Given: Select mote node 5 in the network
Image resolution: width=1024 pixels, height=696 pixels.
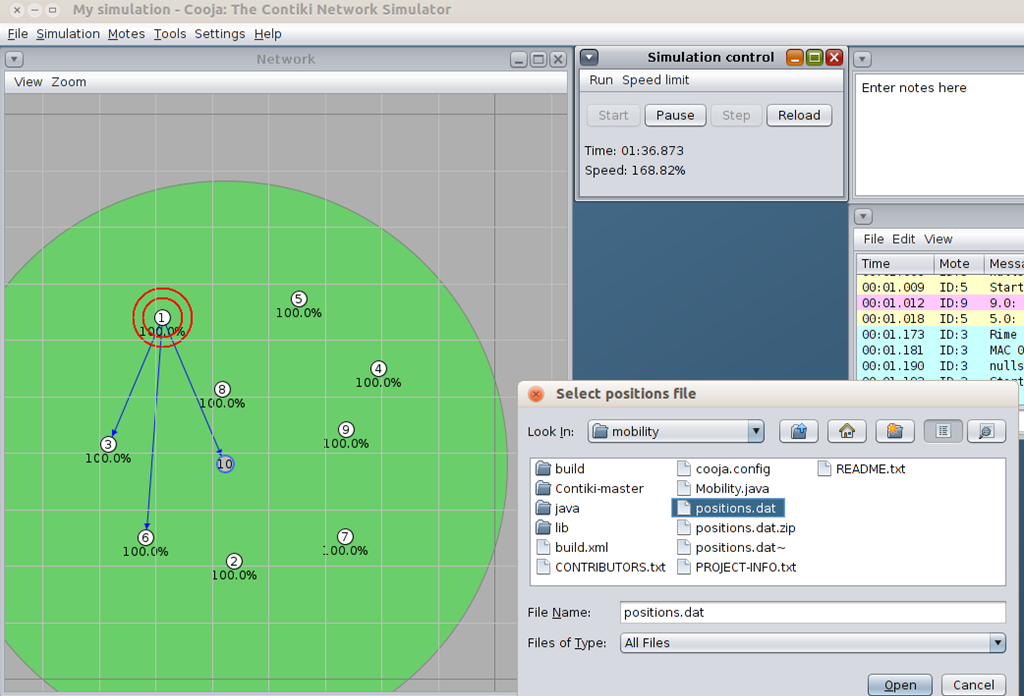Looking at the screenshot, I should click(298, 299).
